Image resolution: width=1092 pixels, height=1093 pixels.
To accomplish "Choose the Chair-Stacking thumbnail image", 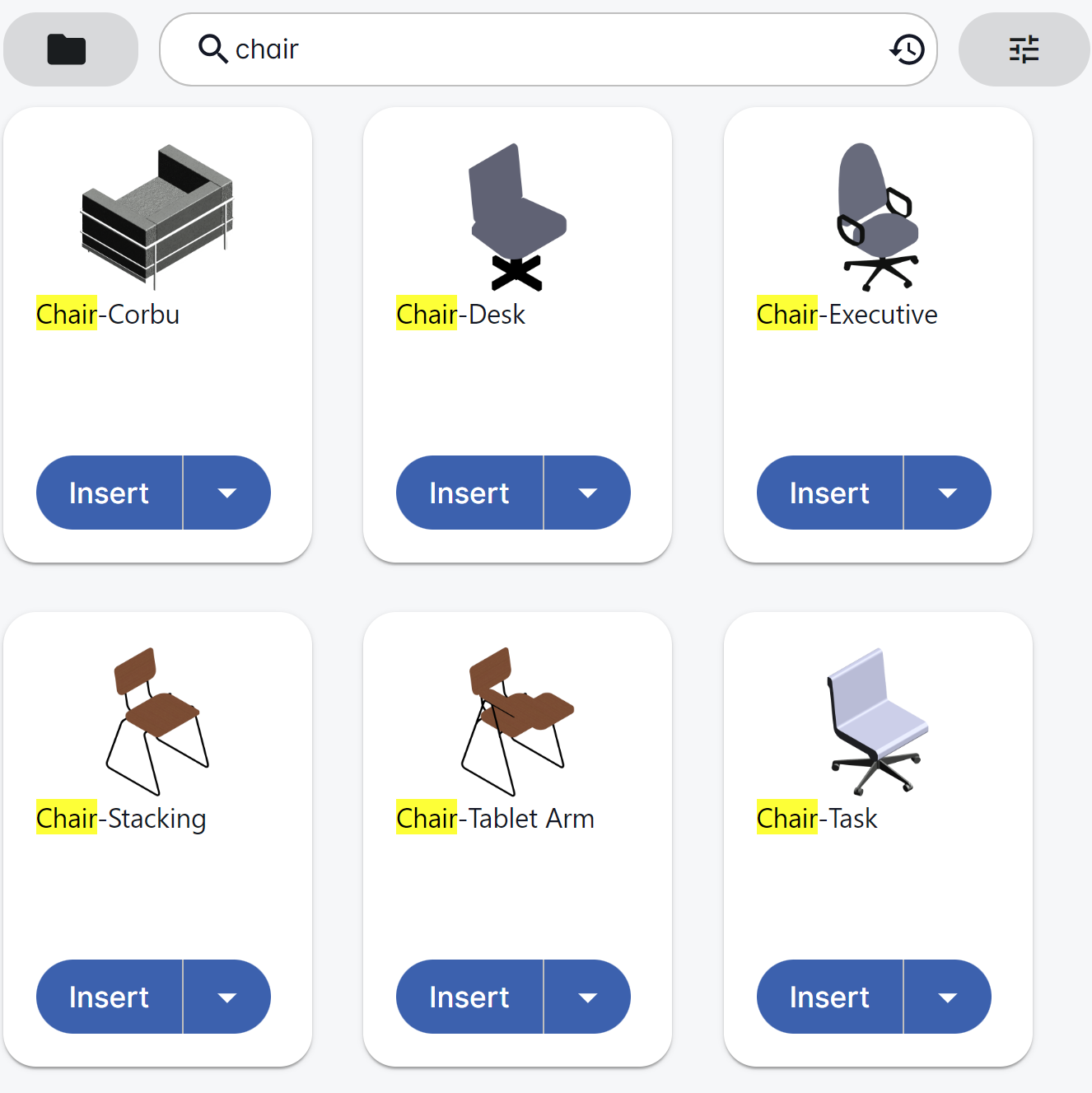I will [x=156, y=721].
